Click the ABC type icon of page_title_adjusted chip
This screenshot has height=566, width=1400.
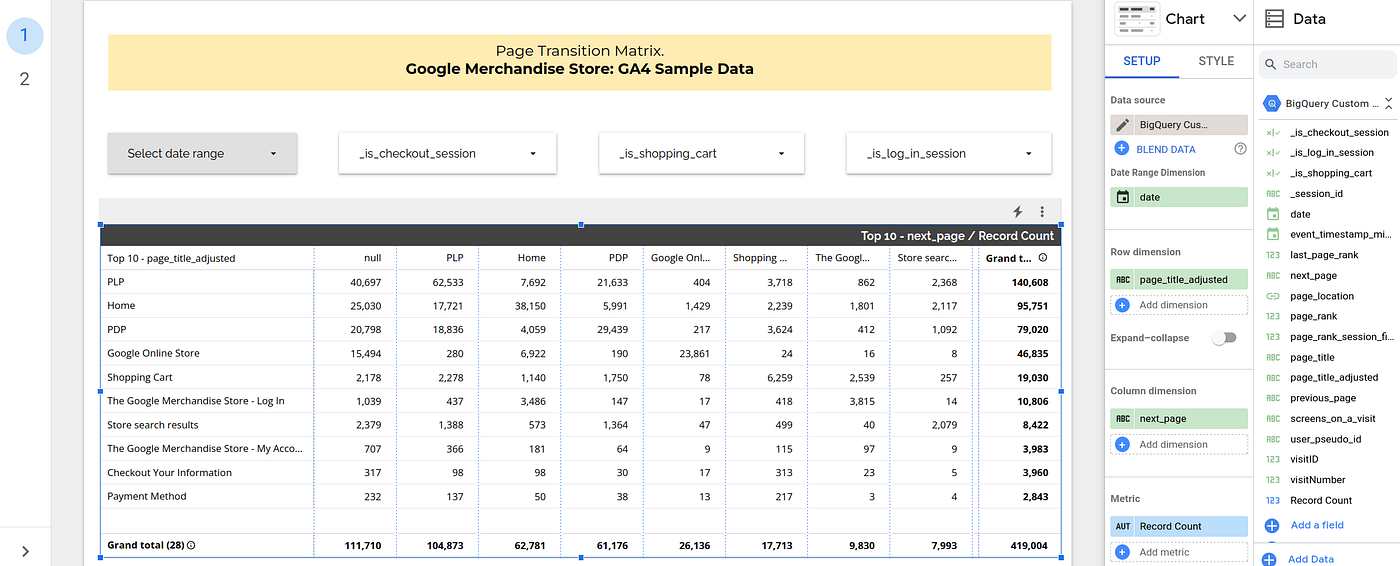tap(1123, 280)
